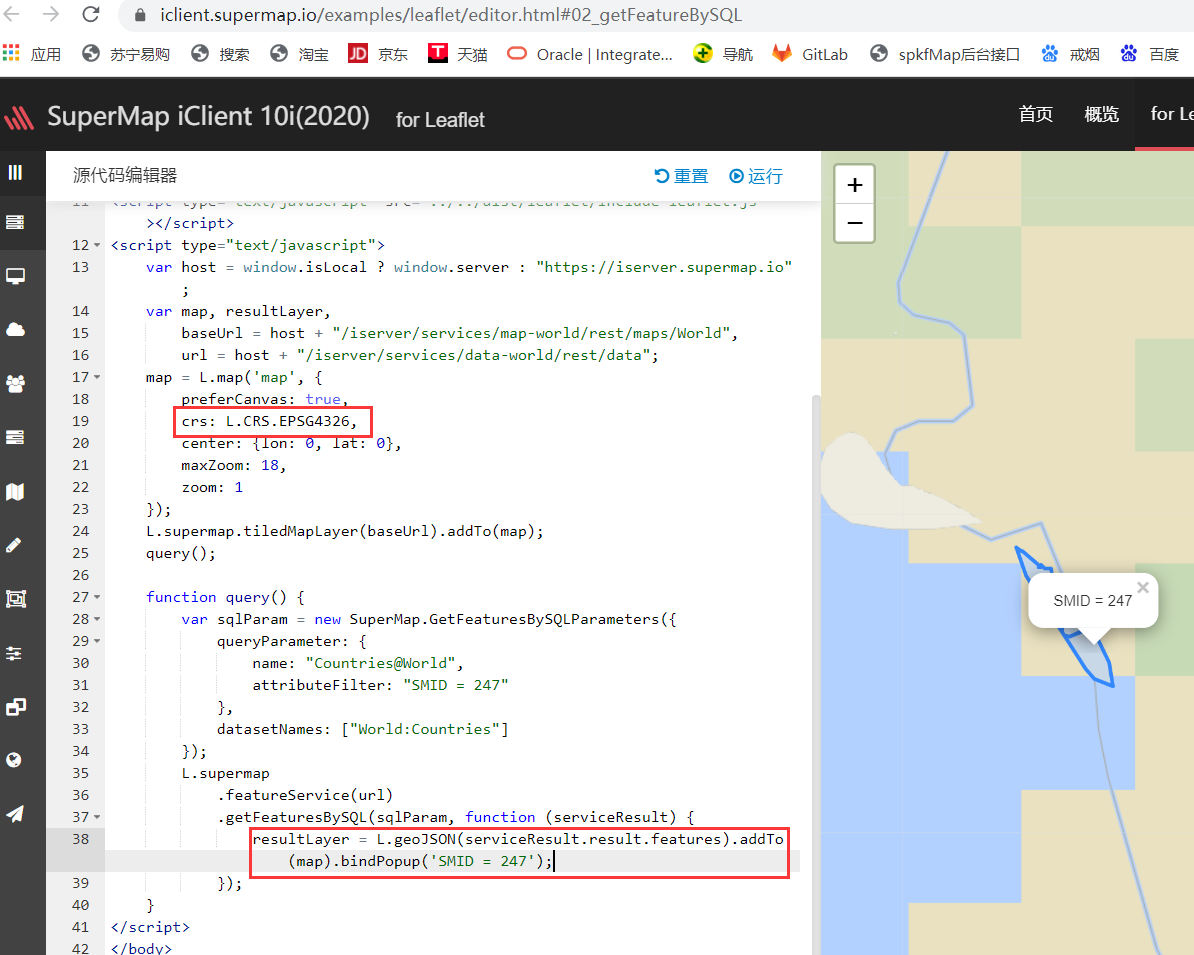The width and height of the screenshot is (1194, 955).
Task: Collapse code fold at line 27
Action: (x=97, y=597)
